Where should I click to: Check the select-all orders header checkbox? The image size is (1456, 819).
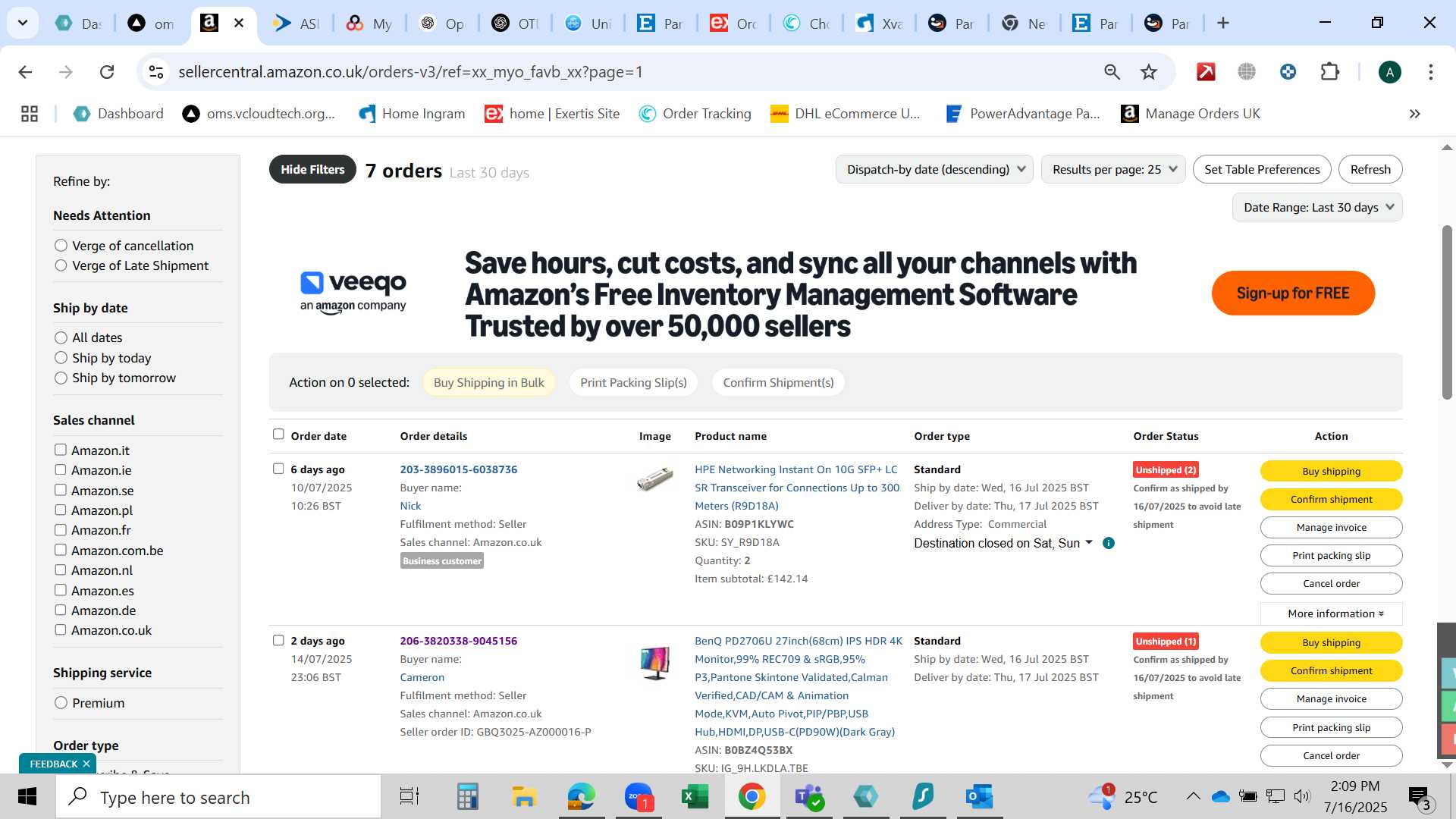click(278, 435)
